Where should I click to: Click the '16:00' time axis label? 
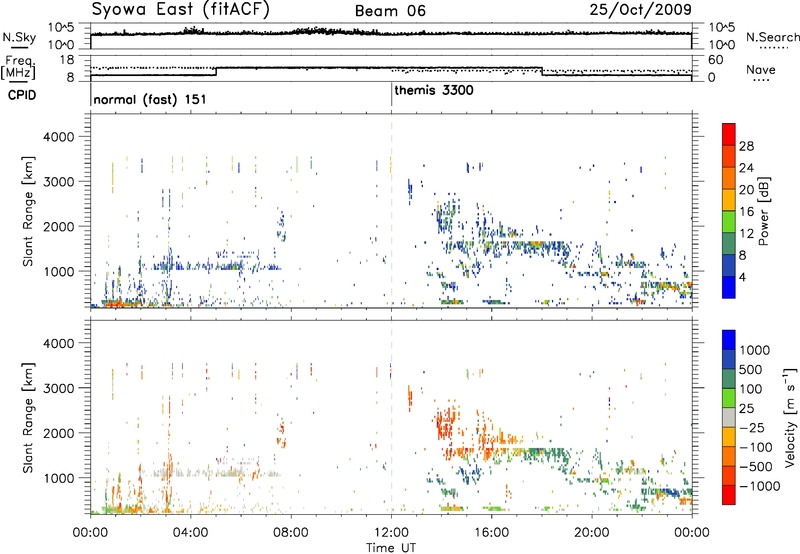[x=492, y=533]
